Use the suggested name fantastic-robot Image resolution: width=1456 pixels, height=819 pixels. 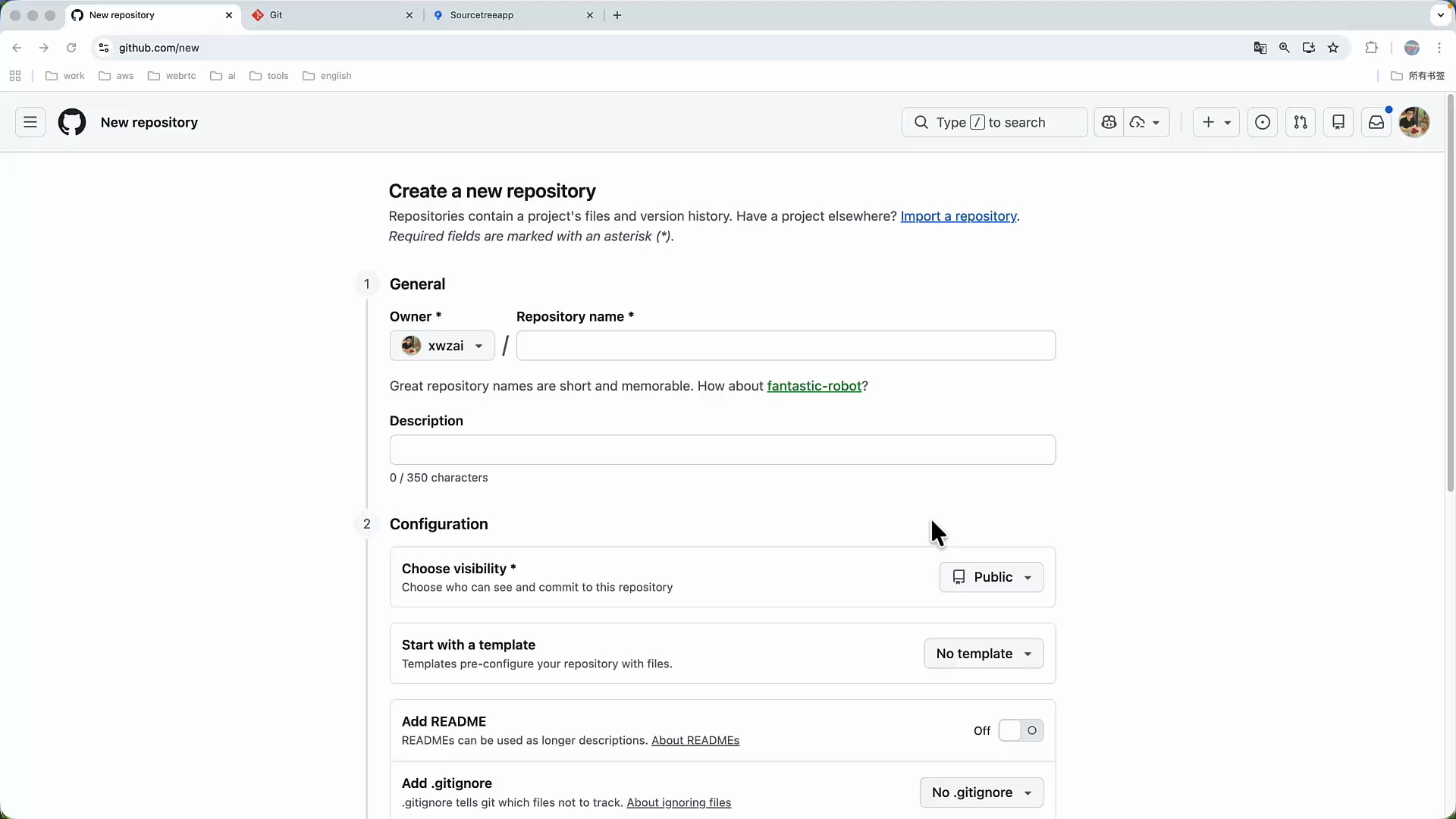pyautogui.click(x=814, y=386)
